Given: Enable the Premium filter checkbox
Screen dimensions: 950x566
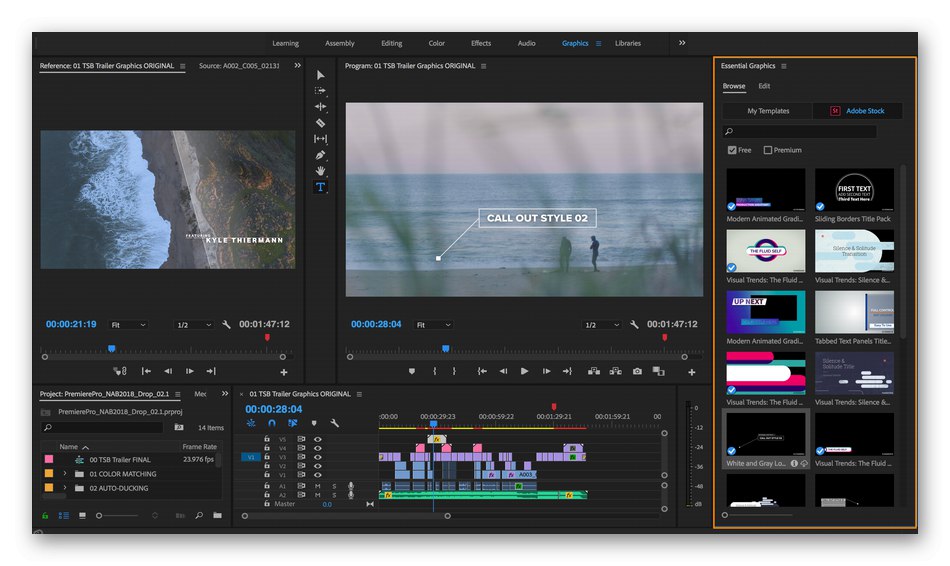Looking at the screenshot, I should coord(768,150).
